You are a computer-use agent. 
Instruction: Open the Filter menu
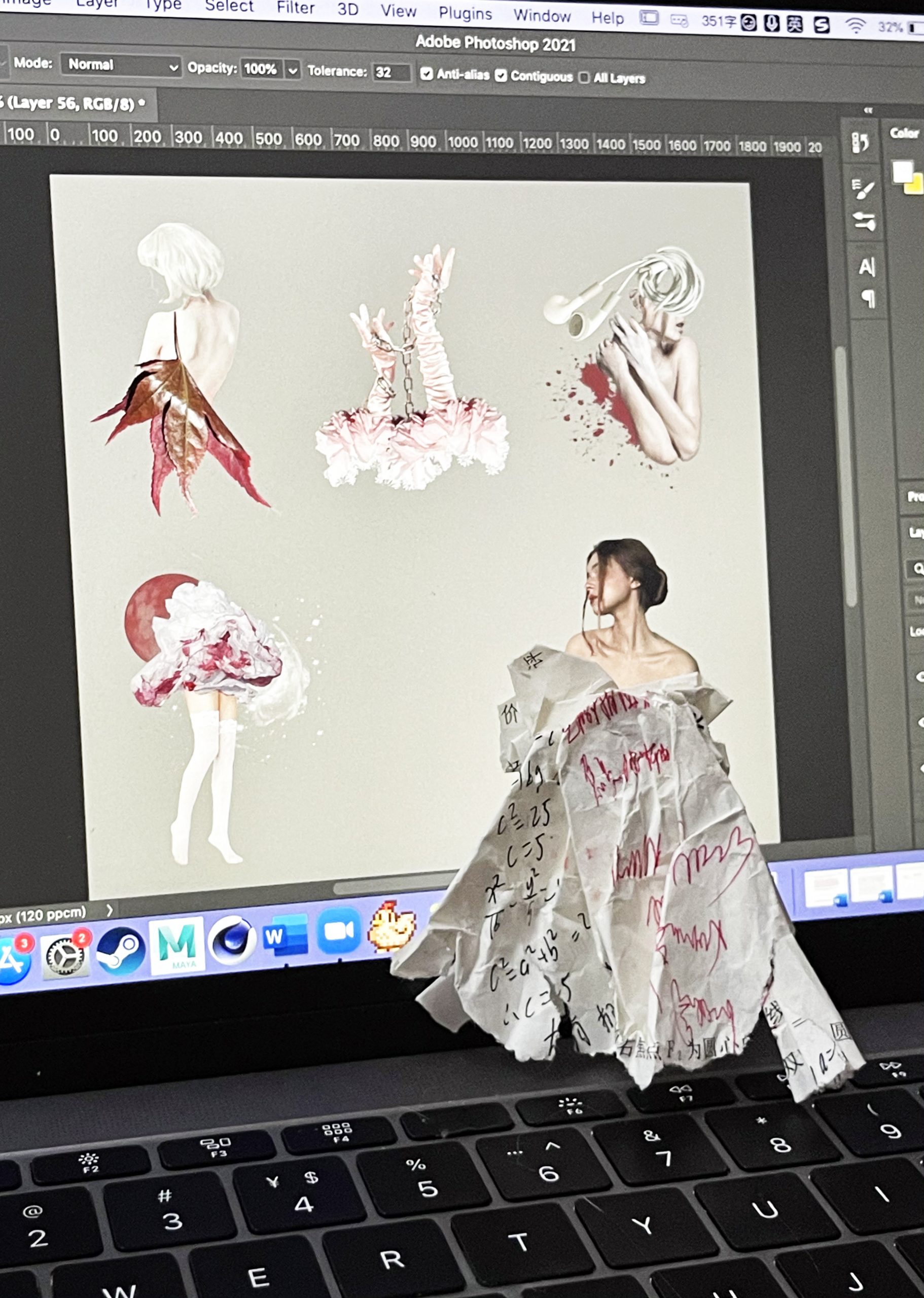pyautogui.click(x=295, y=8)
